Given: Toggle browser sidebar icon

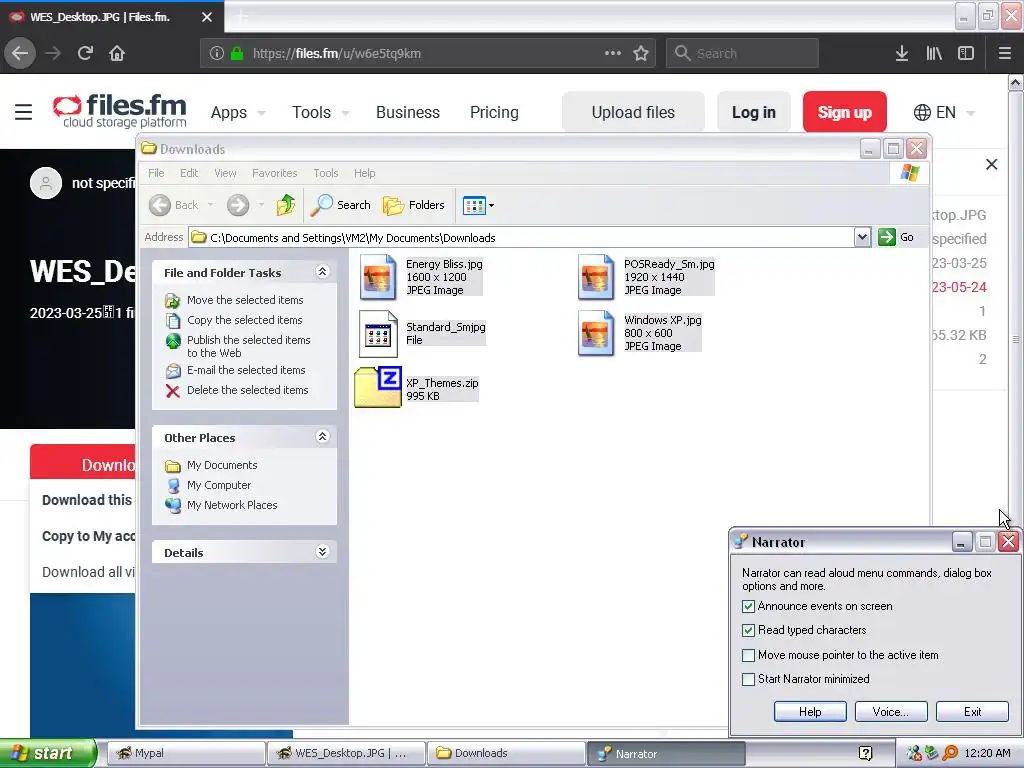Looking at the screenshot, I should [966, 53].
